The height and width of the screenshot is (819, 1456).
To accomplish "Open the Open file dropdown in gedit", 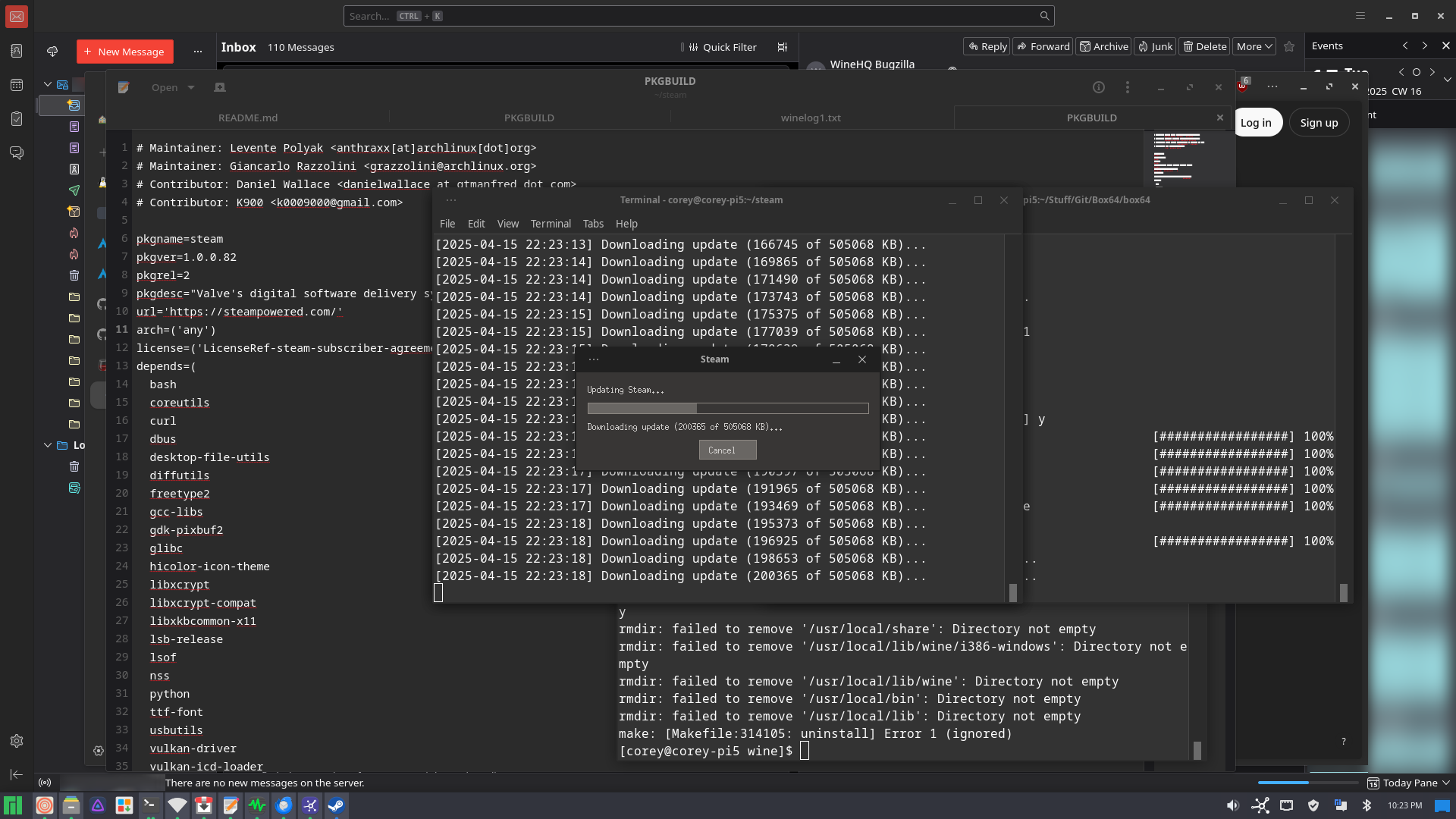I will click(x=173, y=87).
